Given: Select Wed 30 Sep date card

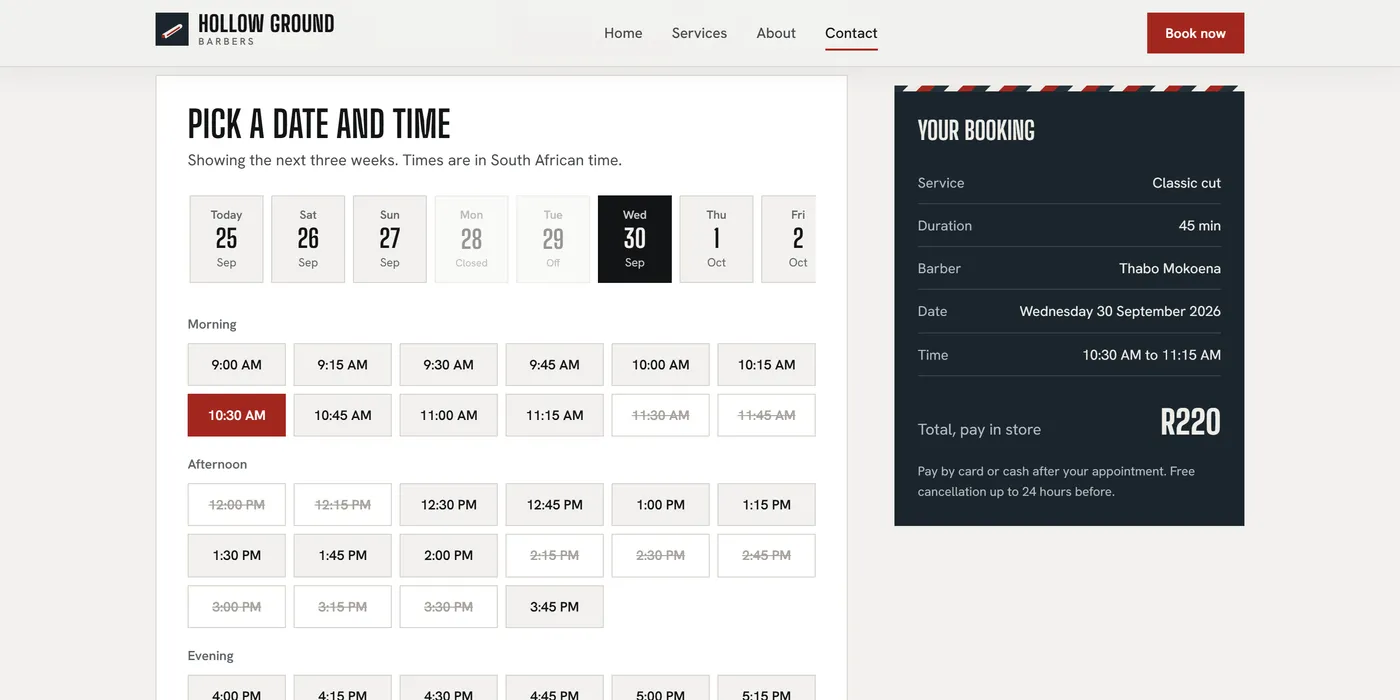Looking at the screenshot, I should 635,239.
